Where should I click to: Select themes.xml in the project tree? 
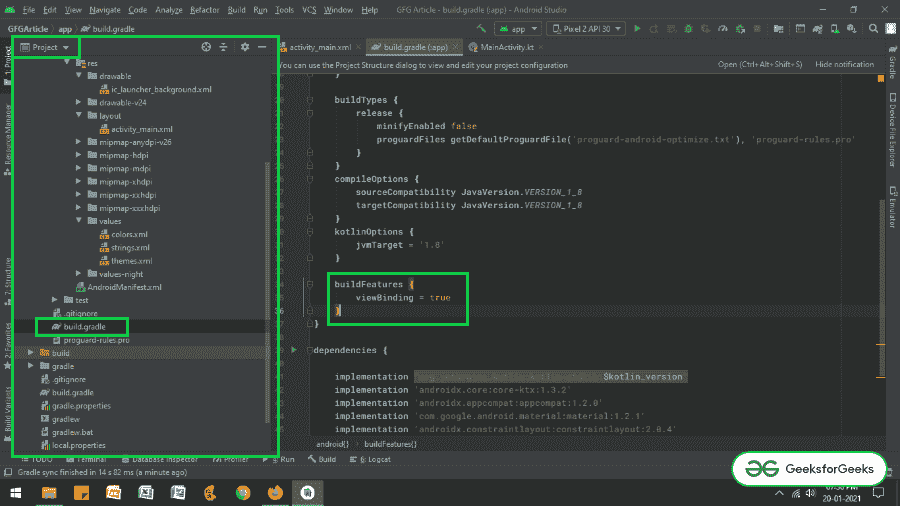point(126,260)
